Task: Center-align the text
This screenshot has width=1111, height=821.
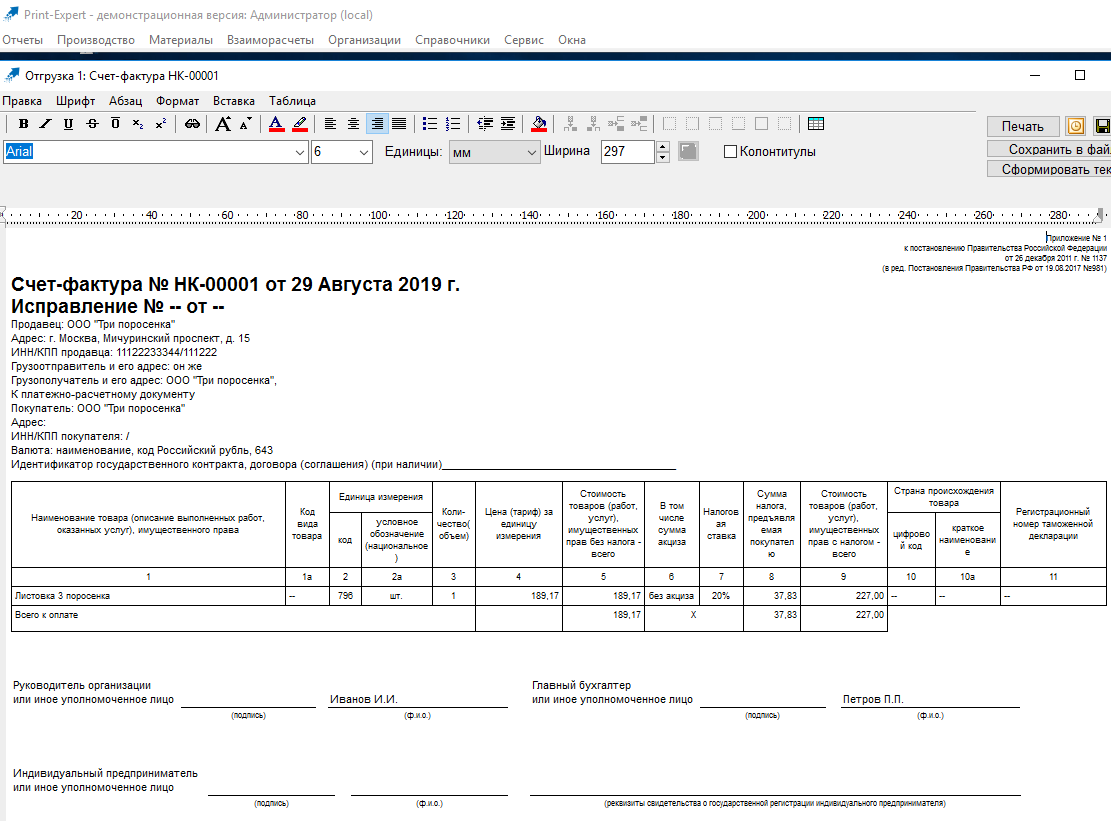Action: pos(354,124)
